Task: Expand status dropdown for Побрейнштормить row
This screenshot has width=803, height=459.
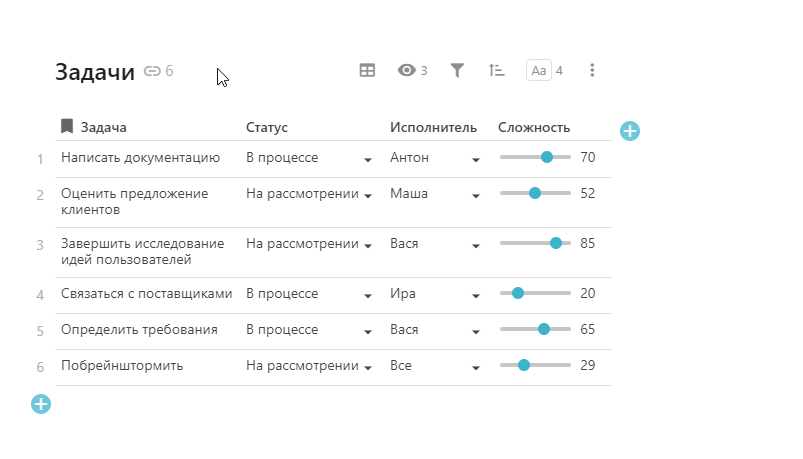Action: (x=368, y=367)
